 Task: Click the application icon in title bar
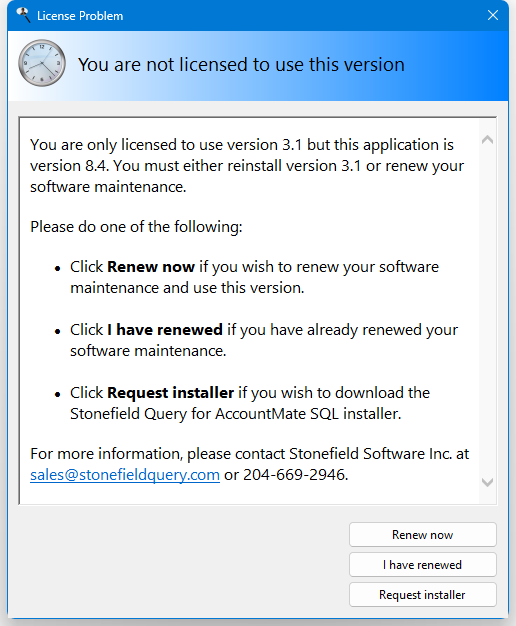coord(23,16)
